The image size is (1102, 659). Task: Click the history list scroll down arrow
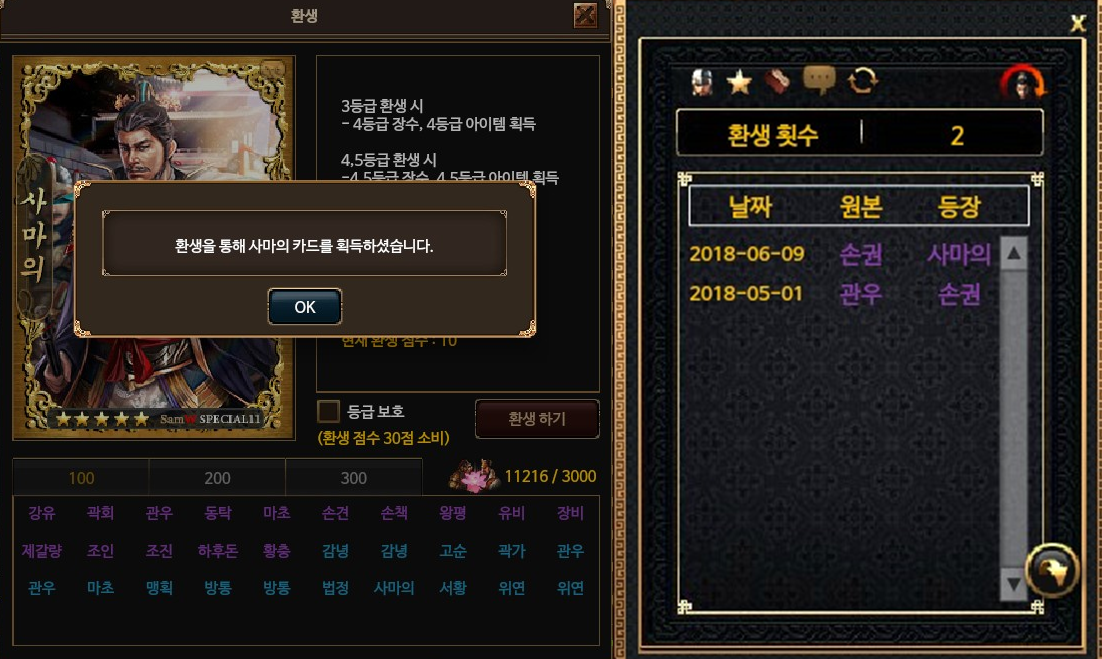[x=1013, y=585]
